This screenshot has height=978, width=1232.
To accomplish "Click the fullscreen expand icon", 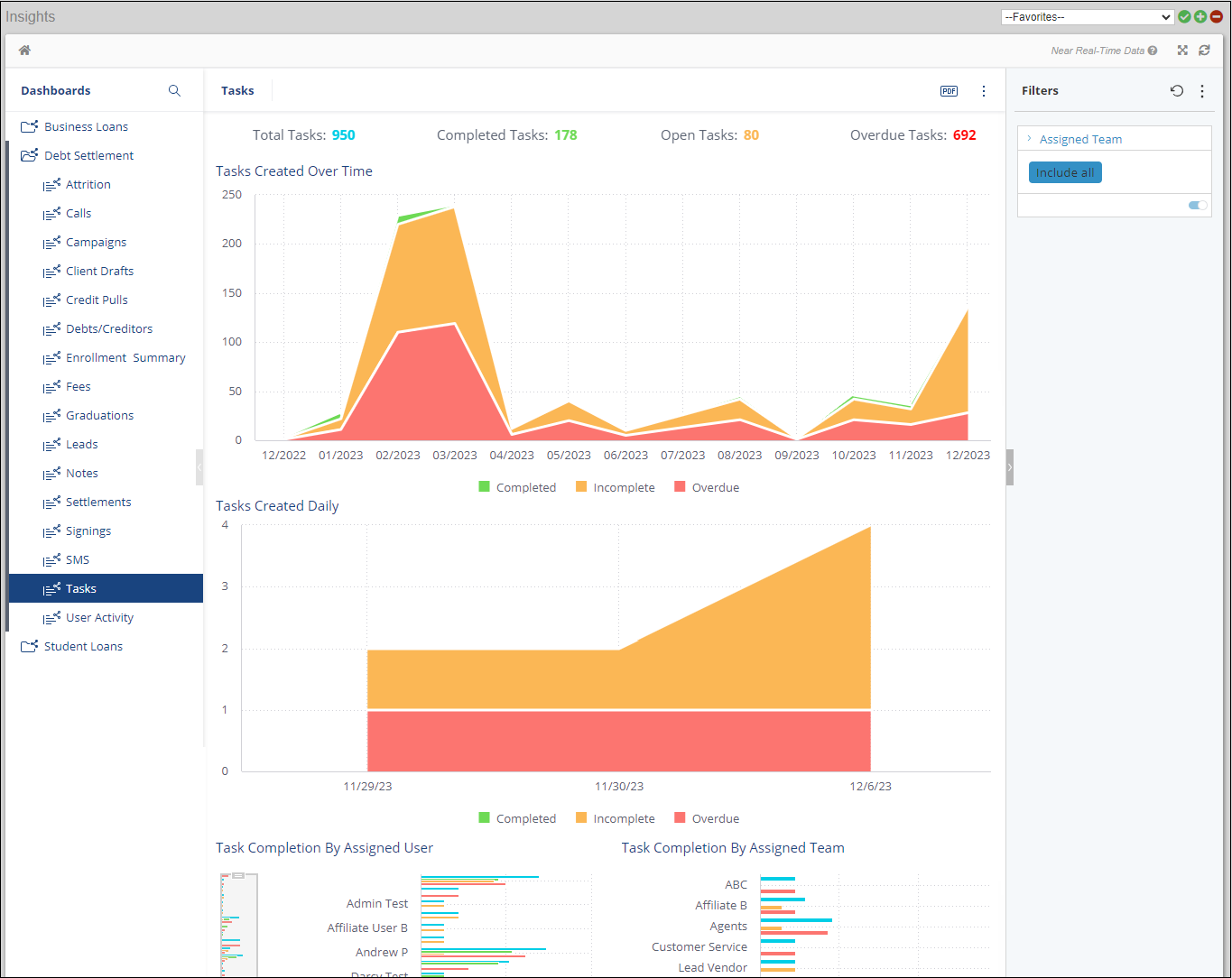I will pos(1182,51).
